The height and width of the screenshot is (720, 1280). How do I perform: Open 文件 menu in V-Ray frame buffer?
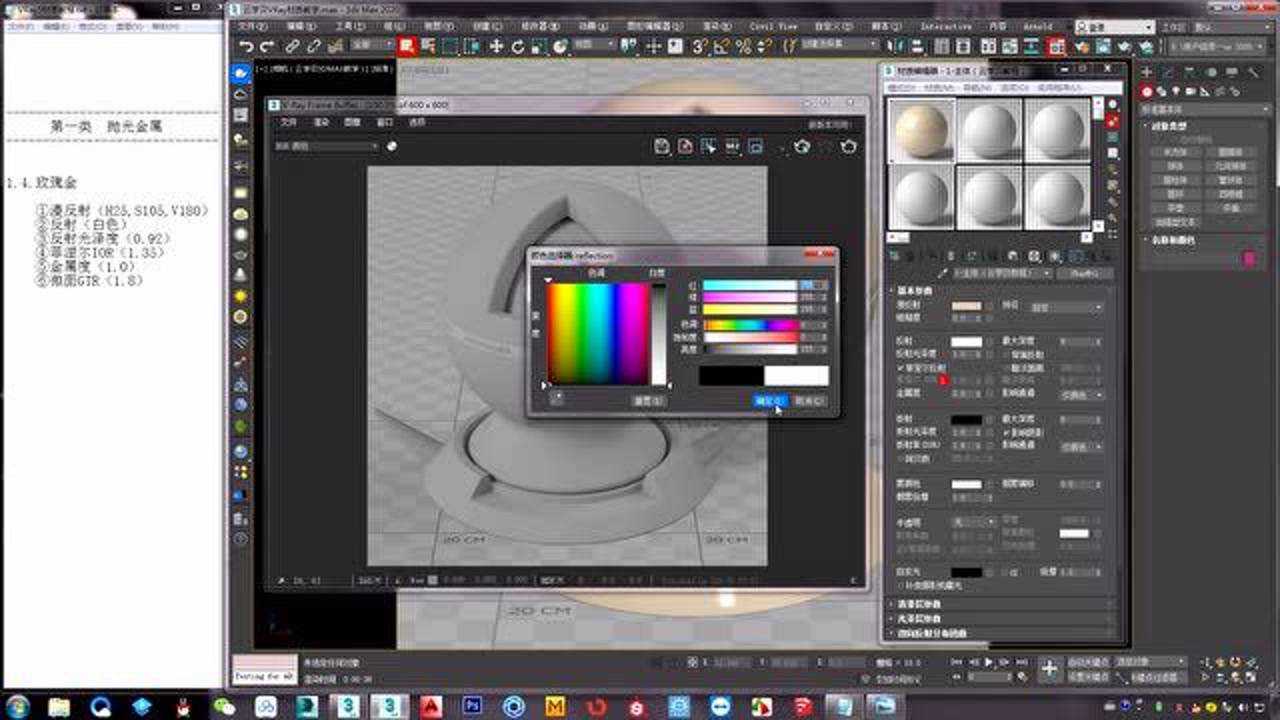coord(288,122)
